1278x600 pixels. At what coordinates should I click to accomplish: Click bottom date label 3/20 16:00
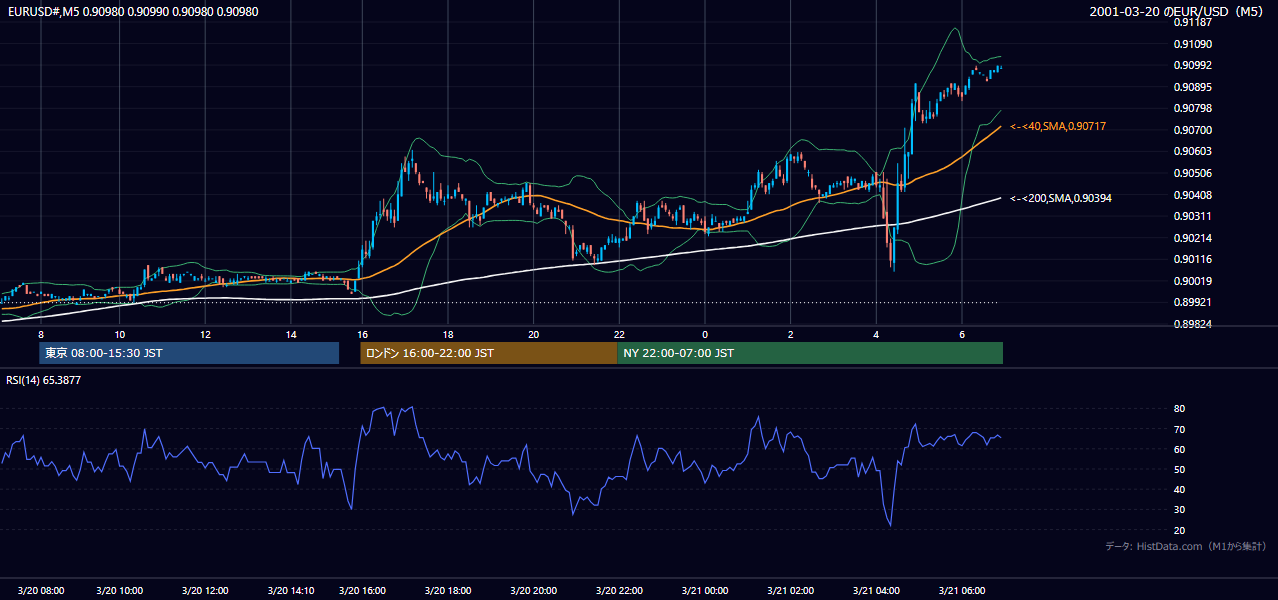click(362, 590)
